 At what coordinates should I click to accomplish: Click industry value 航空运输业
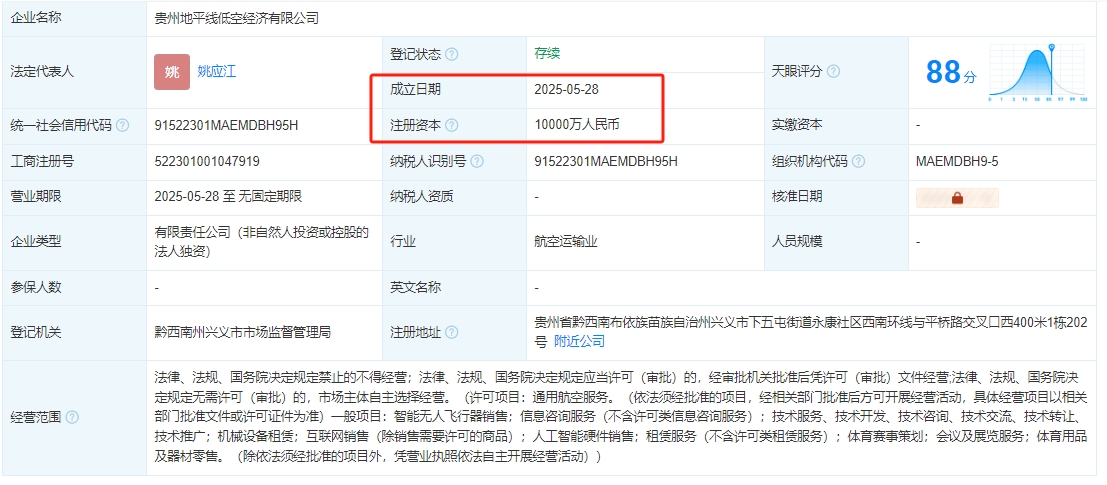(566, 241)
